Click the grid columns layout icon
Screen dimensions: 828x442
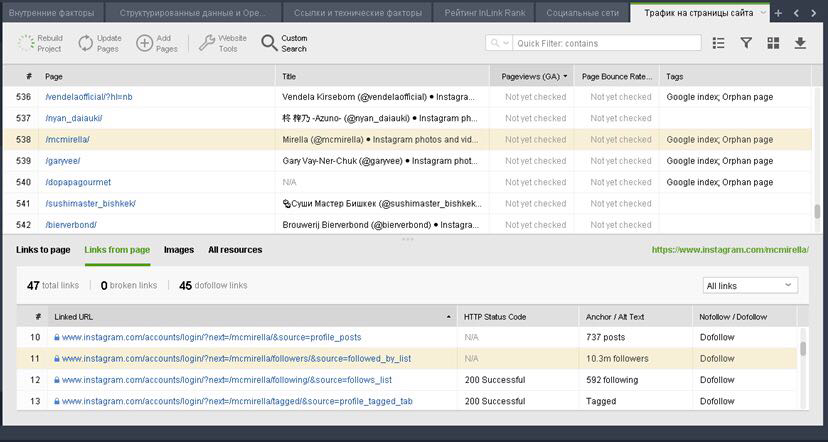pos(773,43)
